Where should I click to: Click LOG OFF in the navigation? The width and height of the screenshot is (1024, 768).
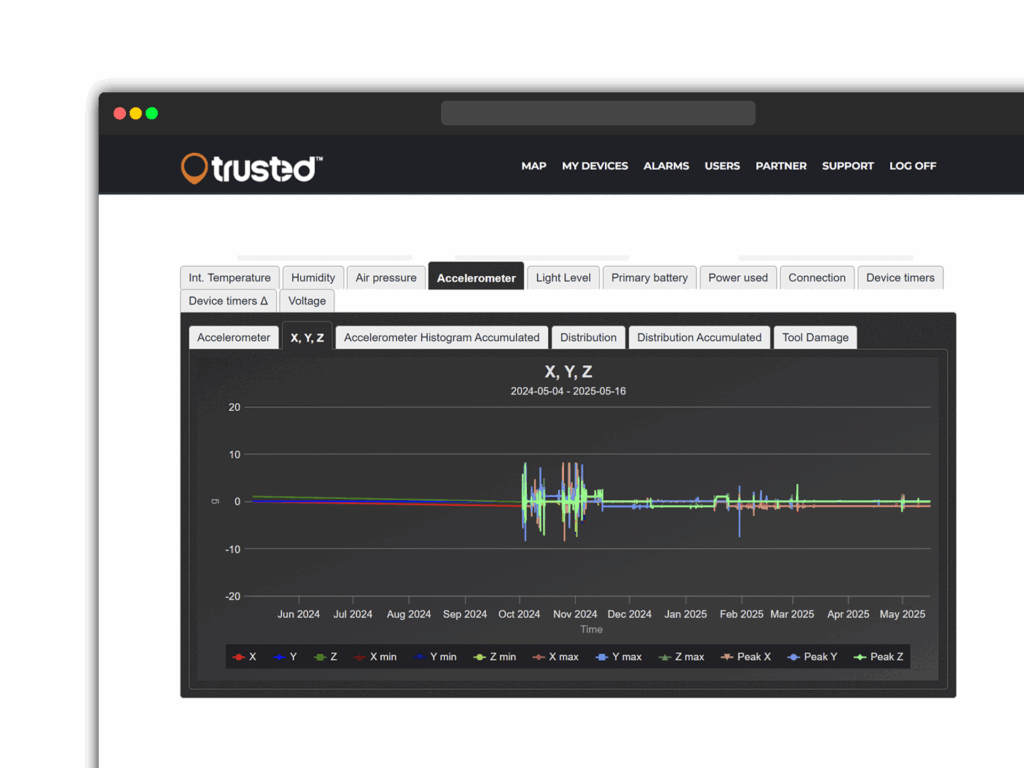tap(912, 166)
